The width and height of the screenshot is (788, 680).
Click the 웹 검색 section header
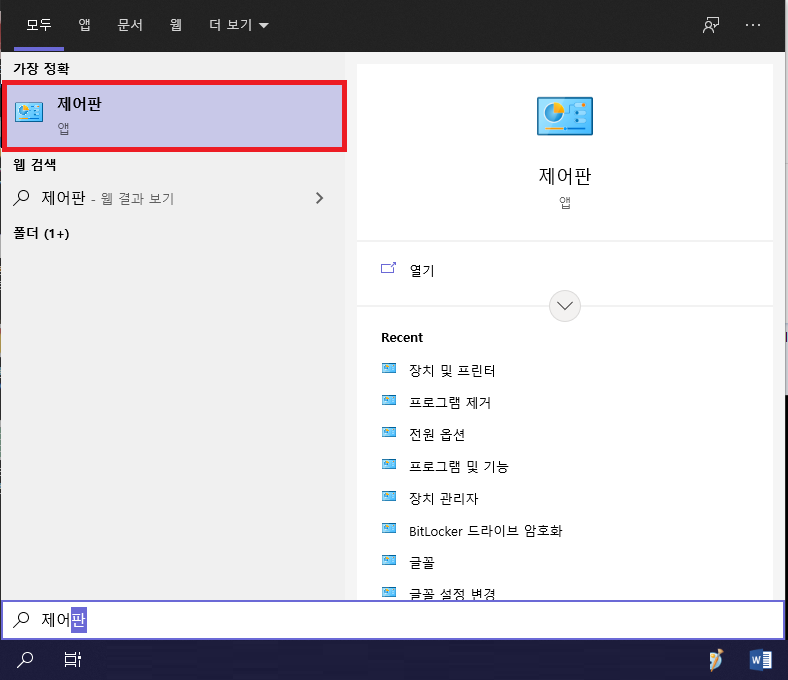(35, 164)
